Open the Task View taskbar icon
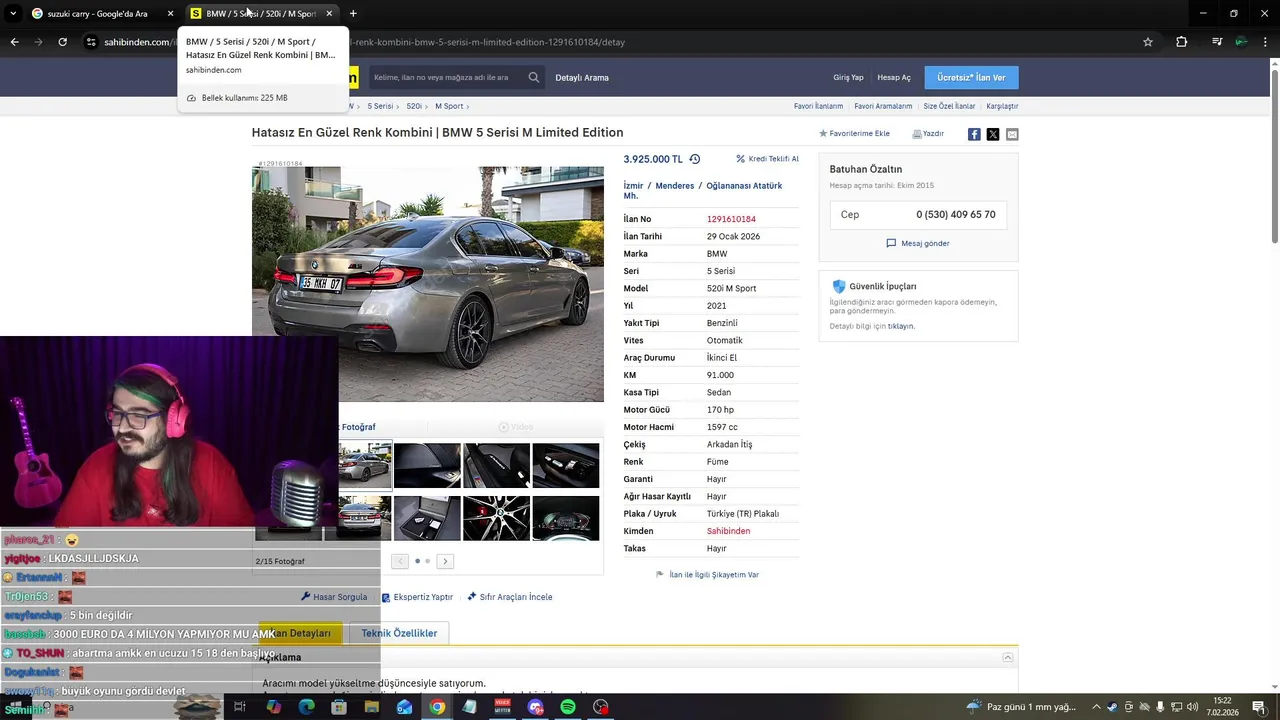1280x720 pixels. point(240,707)
